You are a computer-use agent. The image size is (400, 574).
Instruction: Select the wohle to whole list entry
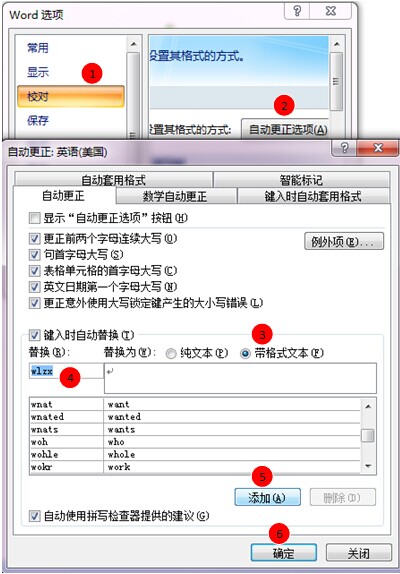195,454
